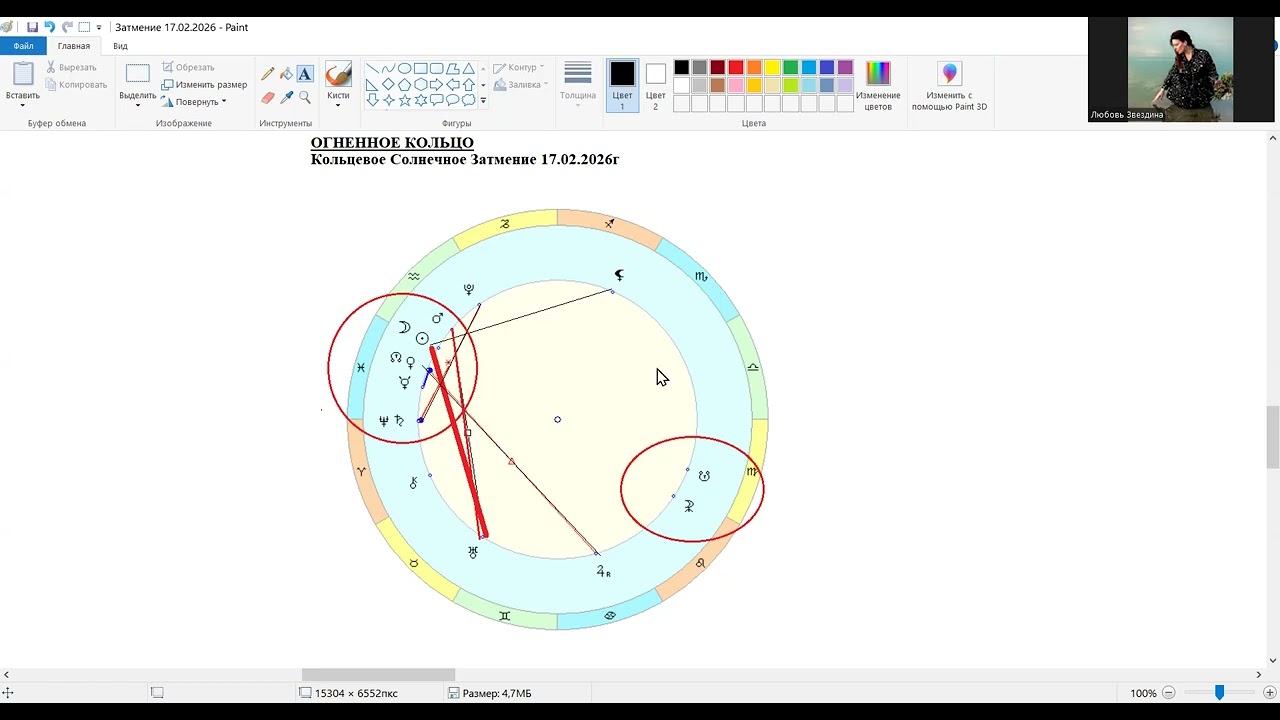Pick the red color swatch

coord(736,68)
